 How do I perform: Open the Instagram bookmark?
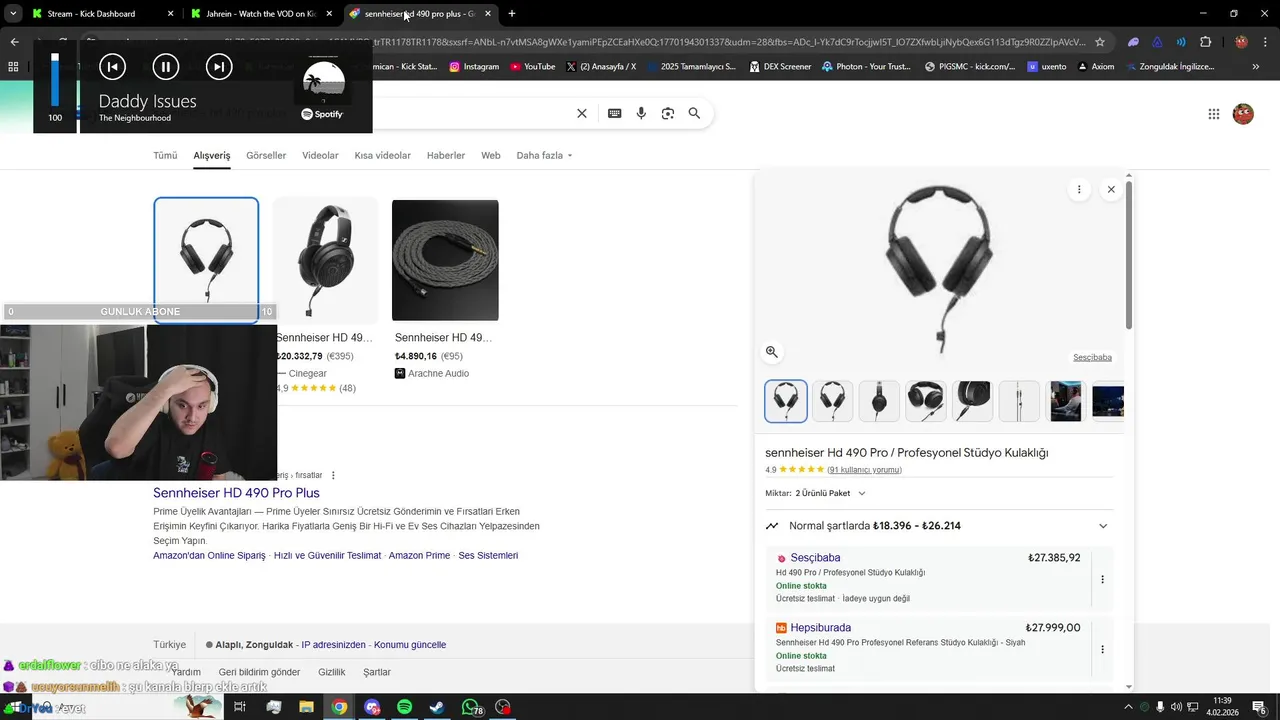point(474,67)
